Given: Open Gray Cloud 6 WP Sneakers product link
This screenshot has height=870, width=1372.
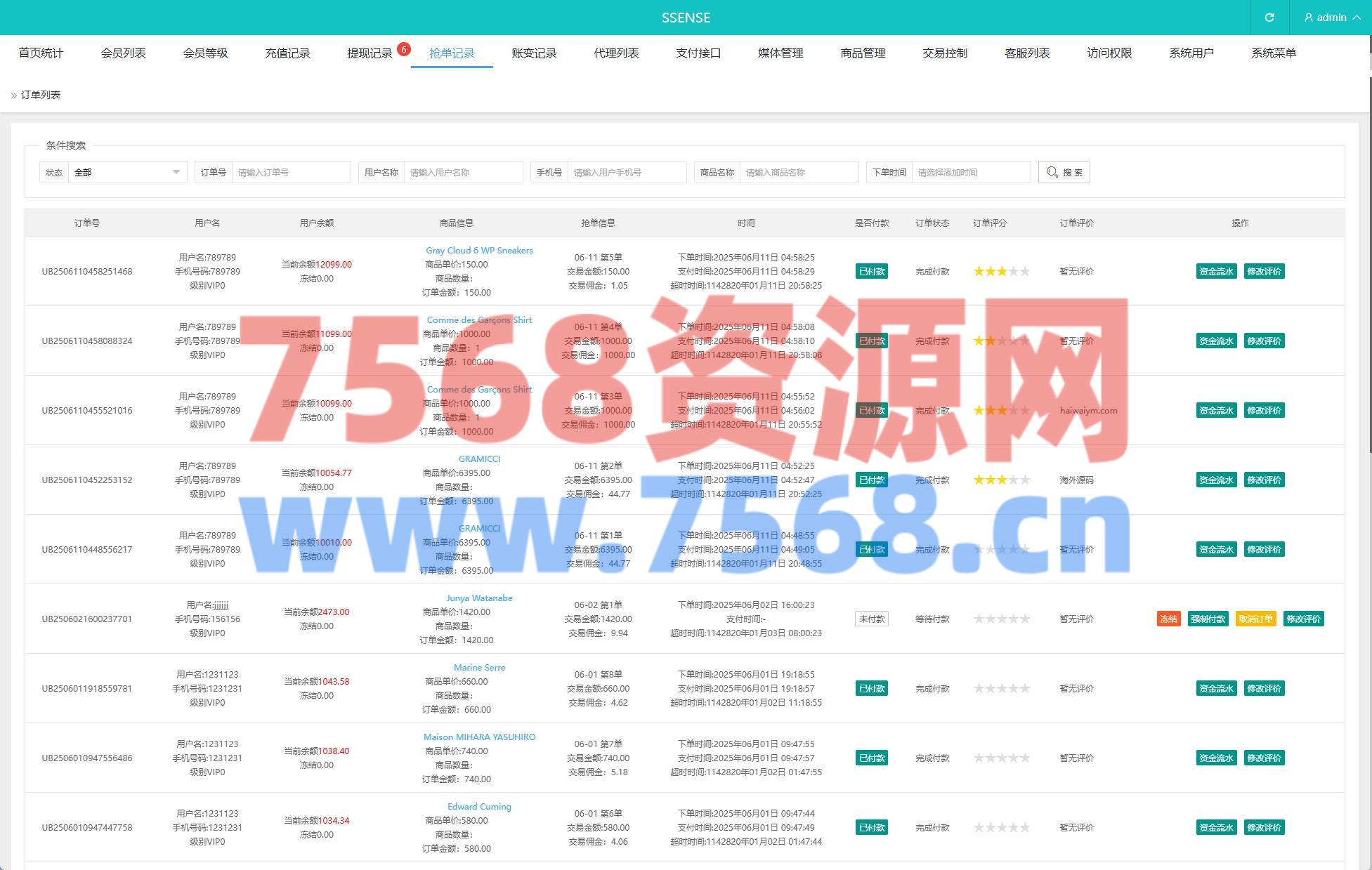Looking at the screenshot, I should 479,251.
